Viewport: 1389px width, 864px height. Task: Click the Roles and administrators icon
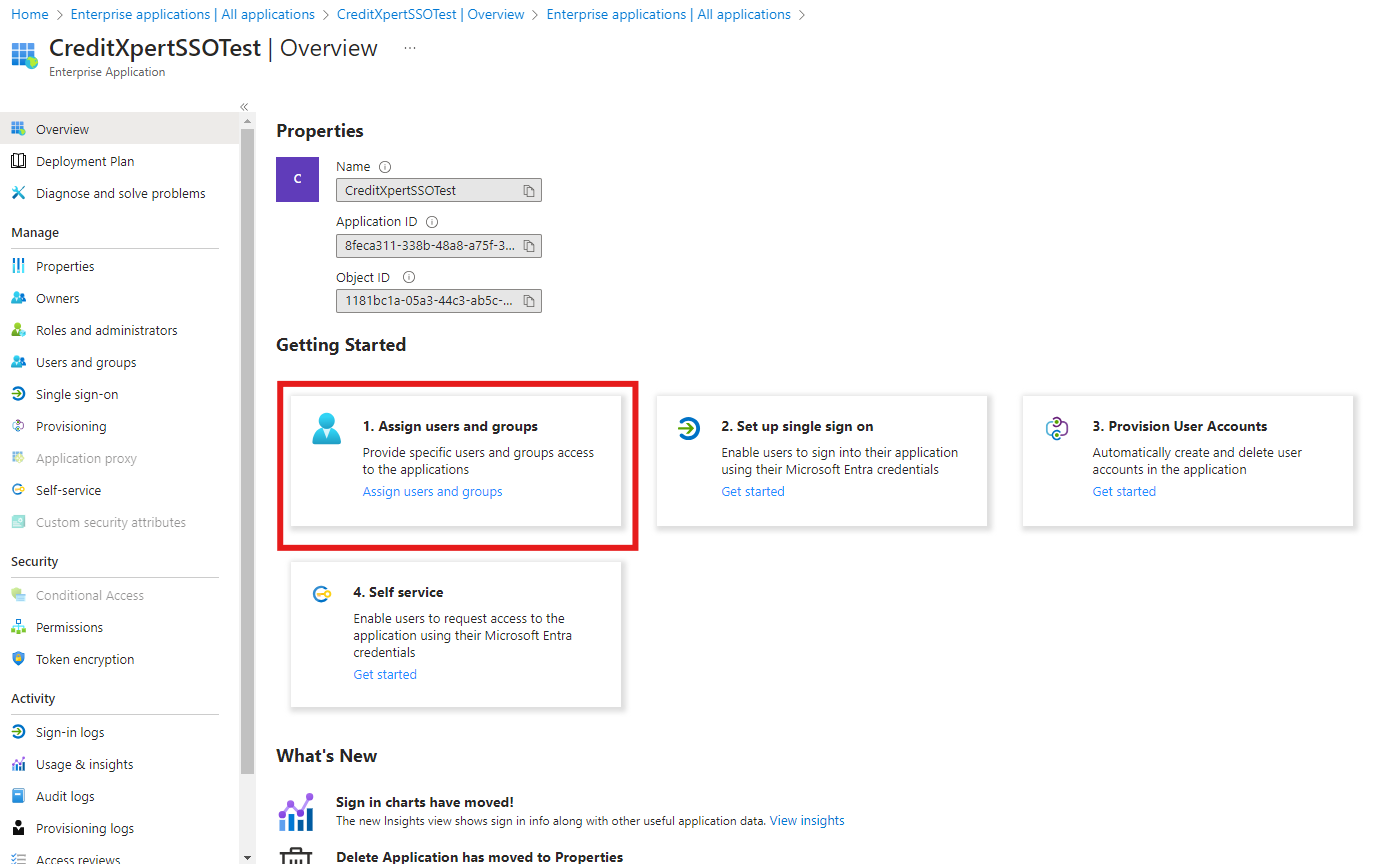pyautogui.click(x=18, y=330)
